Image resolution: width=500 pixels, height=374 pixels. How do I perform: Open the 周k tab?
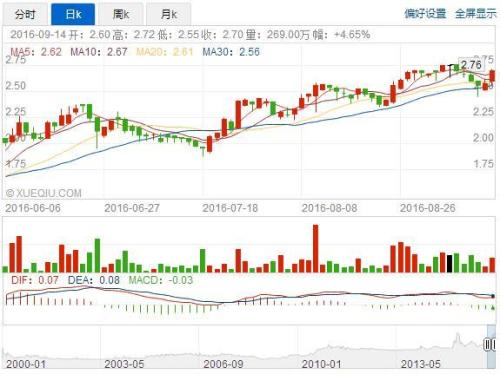click(121, 14)
